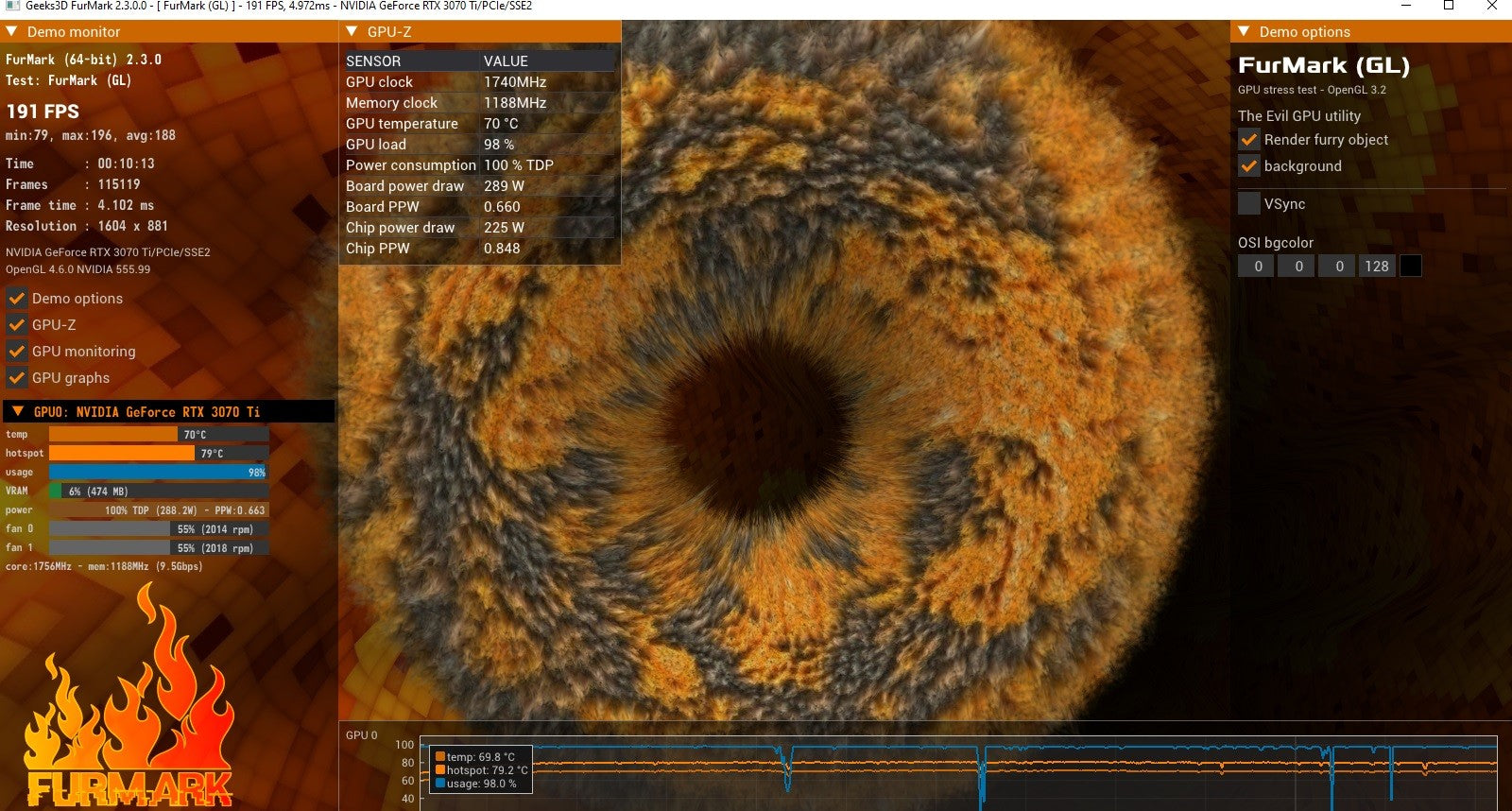Collapse the Demo monitor panel triangle
Screen dimensions: 1512x811
point(12,31)
